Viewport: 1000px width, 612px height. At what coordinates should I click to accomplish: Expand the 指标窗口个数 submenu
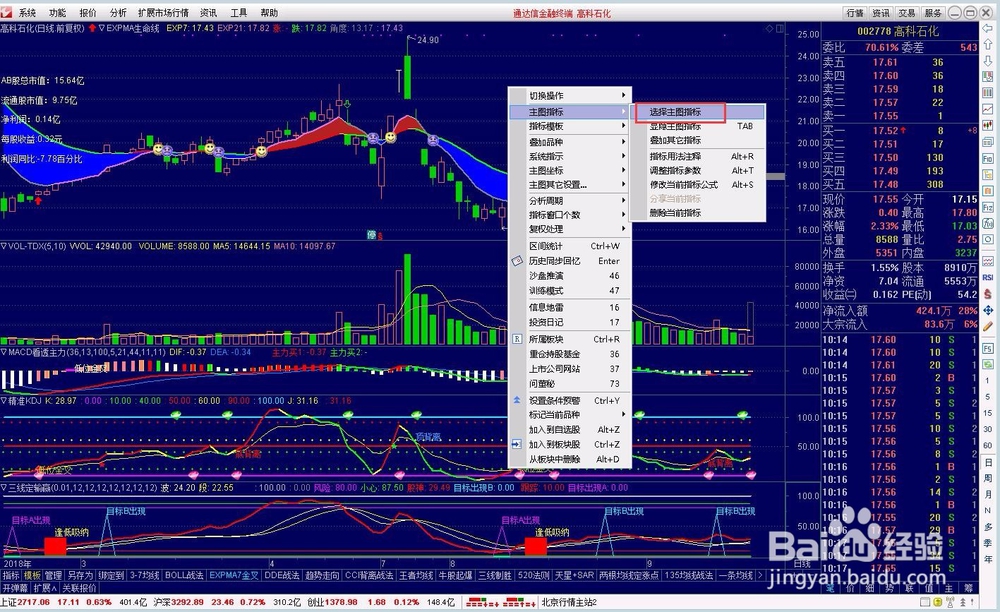570,215
